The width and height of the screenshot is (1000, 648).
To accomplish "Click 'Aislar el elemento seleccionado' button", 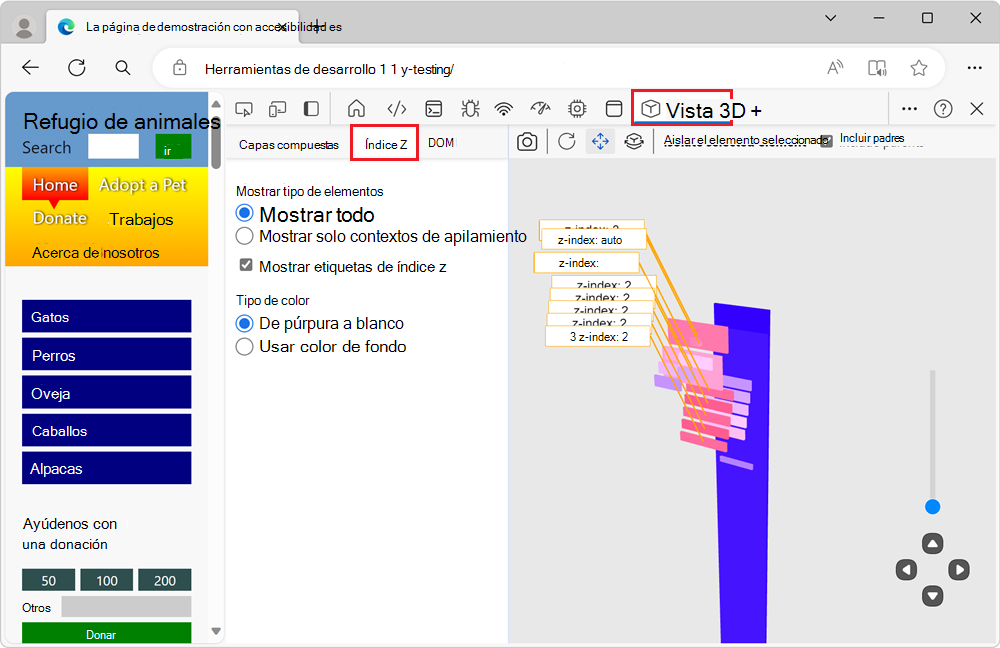I will click(x=745, y=141).
